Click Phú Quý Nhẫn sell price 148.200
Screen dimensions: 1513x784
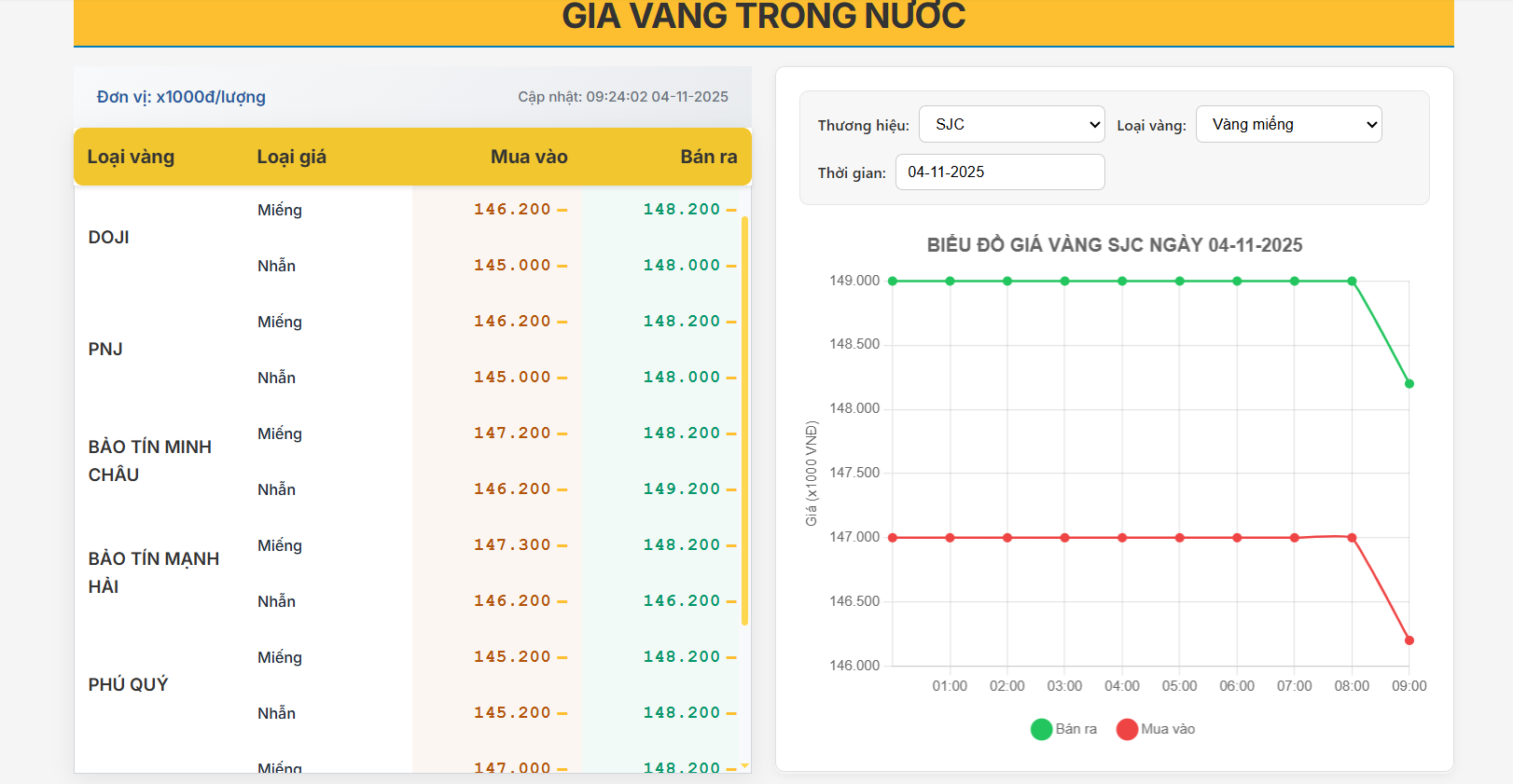[682, 712]
